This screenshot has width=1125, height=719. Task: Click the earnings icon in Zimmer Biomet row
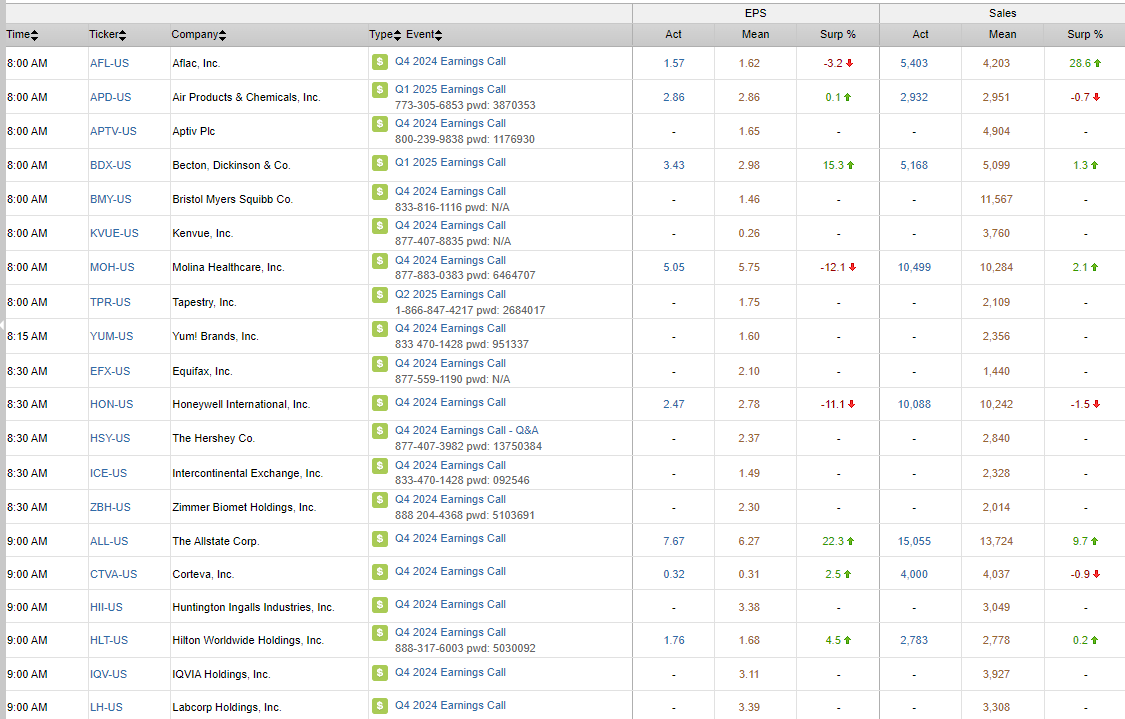[380, 499]
